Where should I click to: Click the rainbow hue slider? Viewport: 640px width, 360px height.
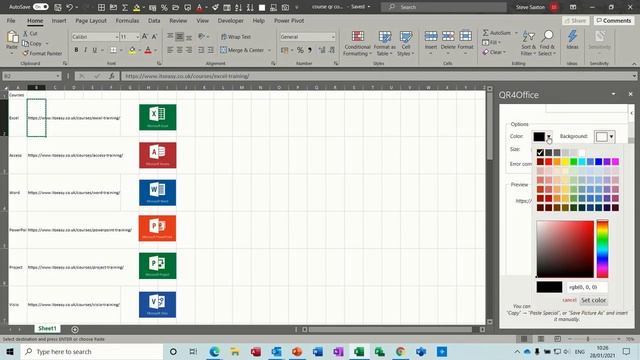point(602,249)
